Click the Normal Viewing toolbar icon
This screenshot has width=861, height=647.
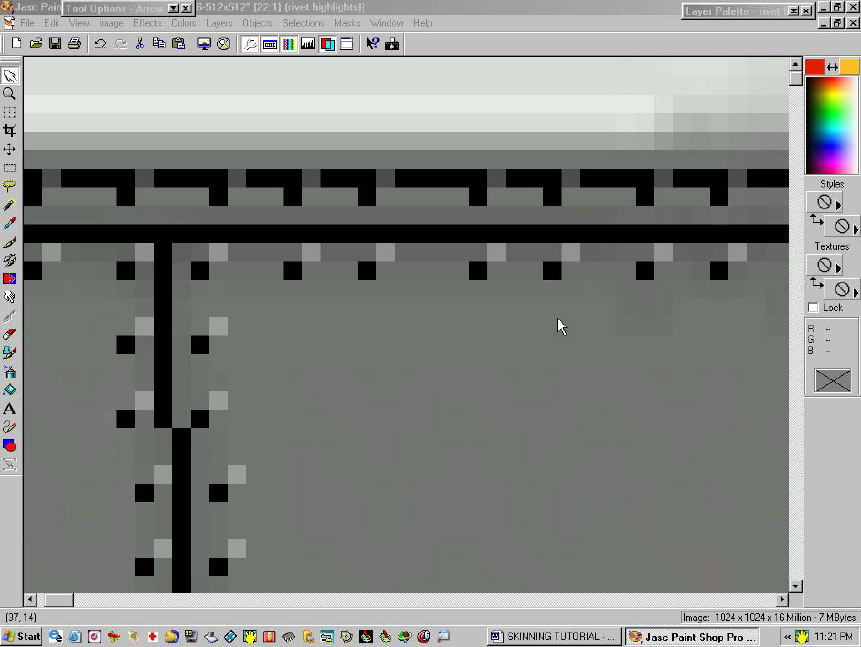[x=223, y=43]
